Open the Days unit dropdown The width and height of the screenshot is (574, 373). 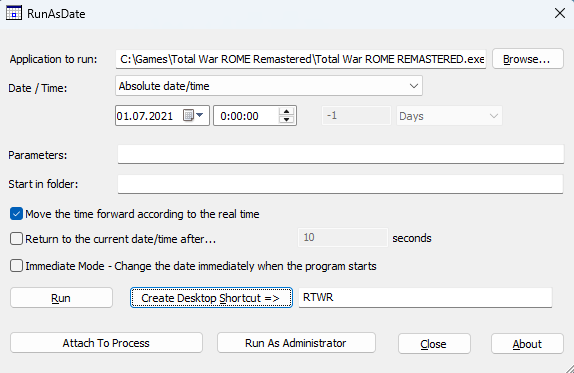click(x=449, y=116)
